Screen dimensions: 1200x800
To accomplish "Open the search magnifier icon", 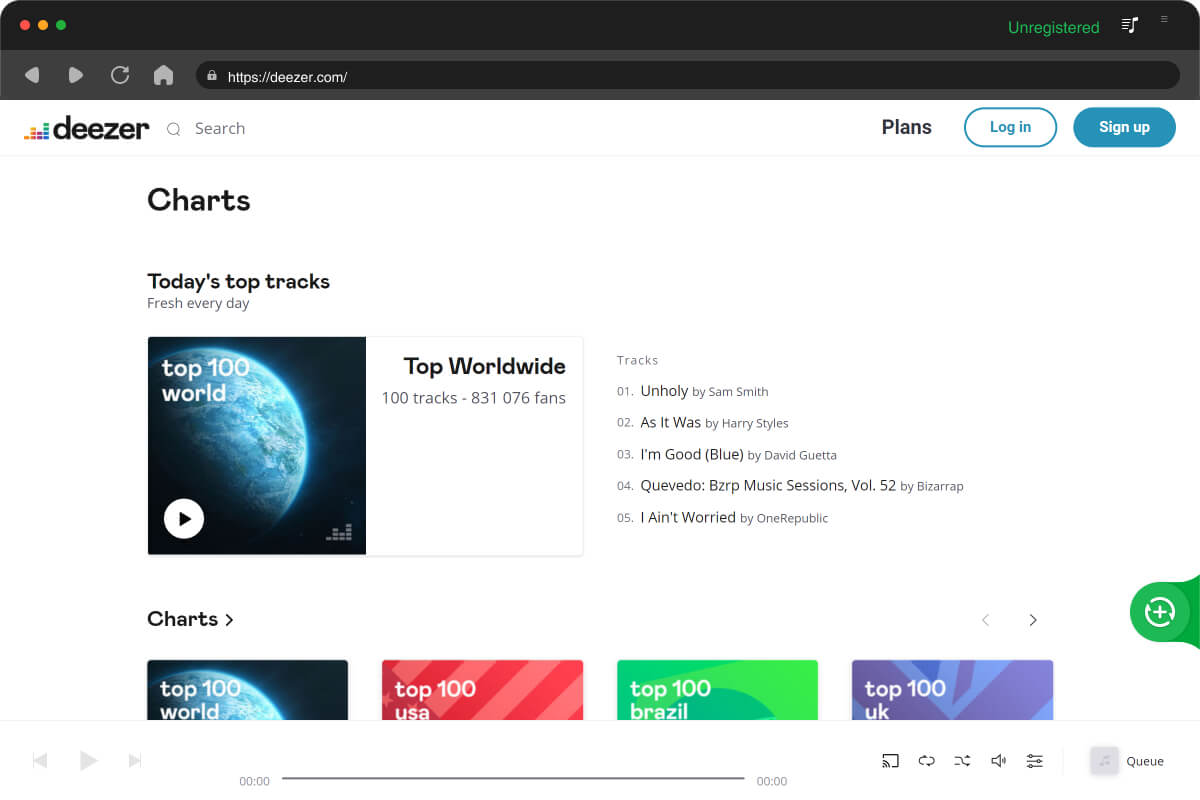I will coord(173,128).
